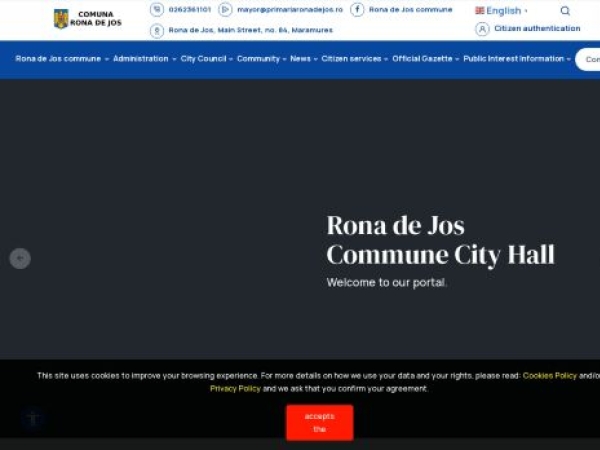The width and height of the screenshot is (600, 450).
Task: Click the 'Welcome to our portal.' text
Action: coord(386,283)
